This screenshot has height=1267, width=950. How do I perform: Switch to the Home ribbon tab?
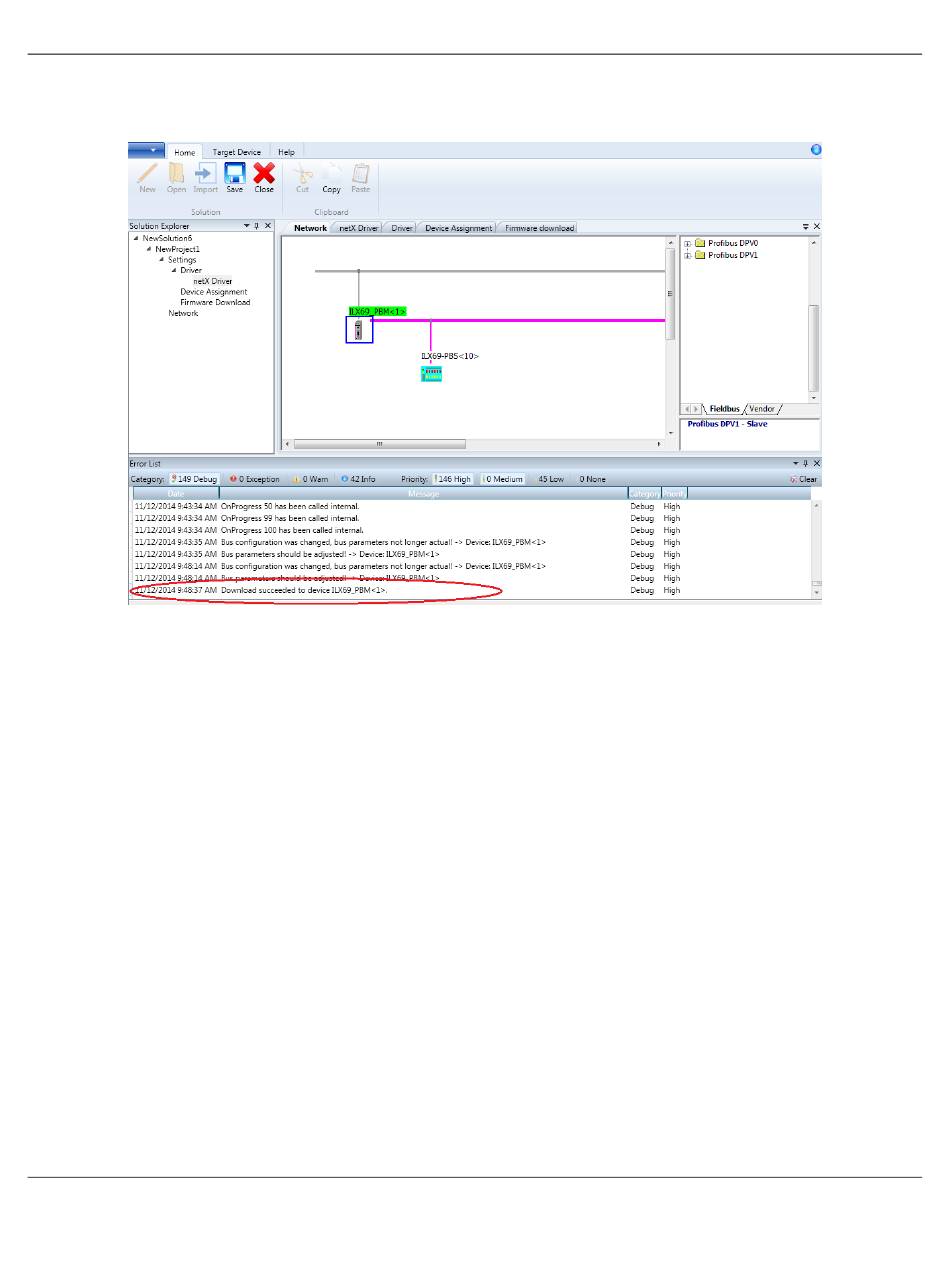pyautogui.click(x=185, y=152)
